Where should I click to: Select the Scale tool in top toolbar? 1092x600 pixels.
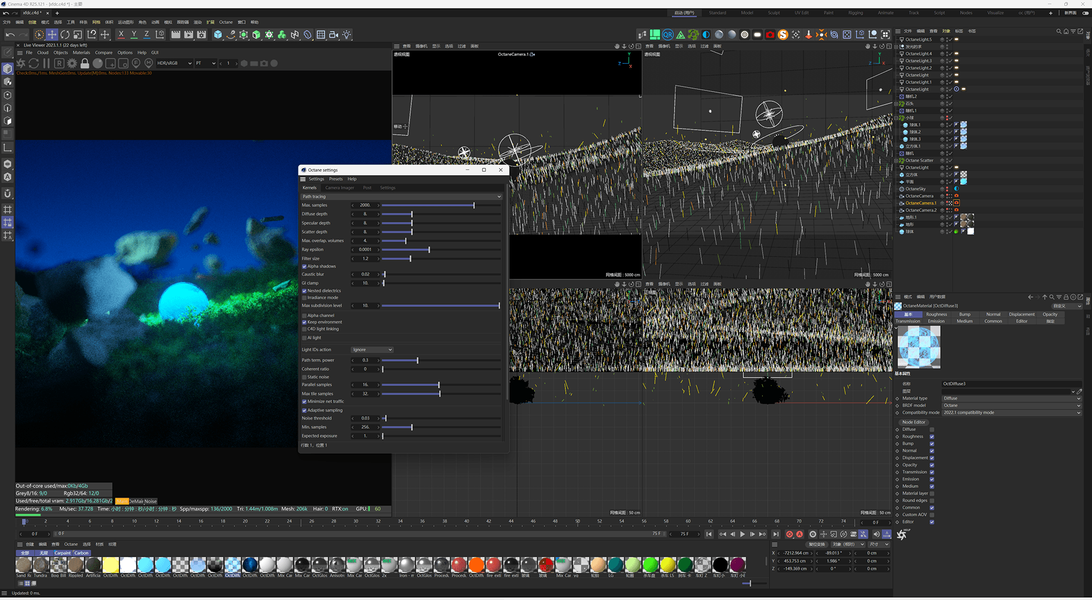(x=77, y=35)
